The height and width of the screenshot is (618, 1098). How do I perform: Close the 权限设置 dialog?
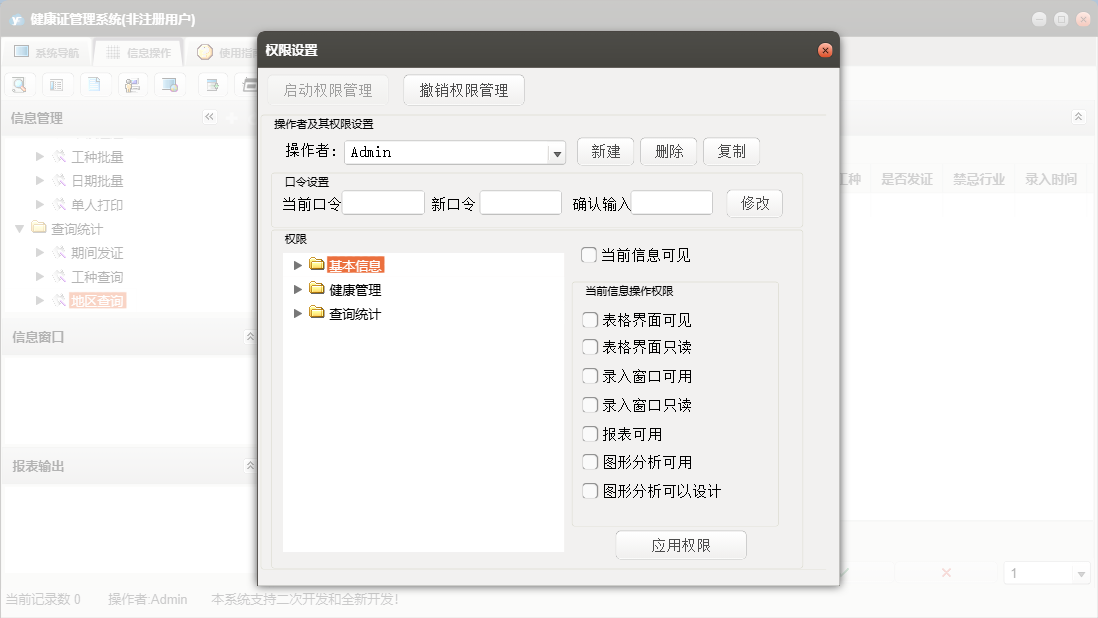tap(825, 50)
